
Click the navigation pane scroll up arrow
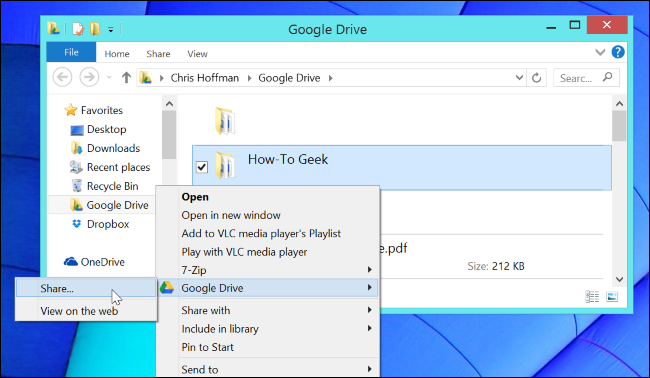(x=169, y=104)
